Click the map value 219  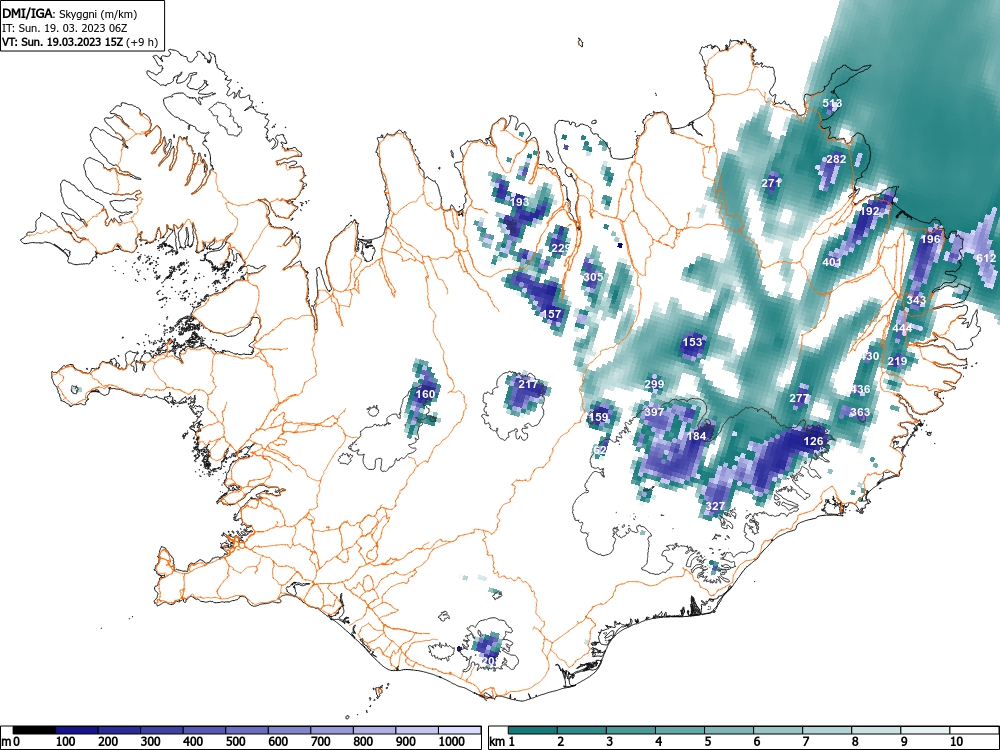click(x=897, y=361)
